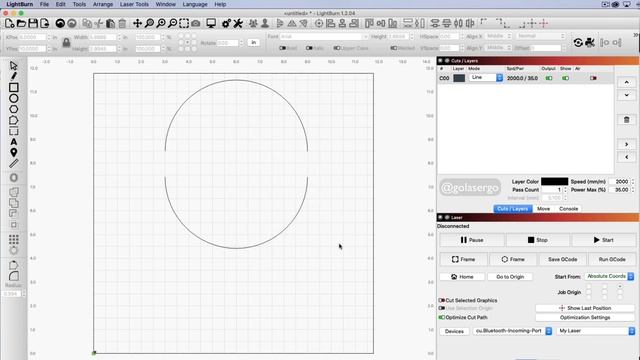Toggle the Upper Case text switch
This screenshot has height=360, width=640.
[x=337, y=48]
